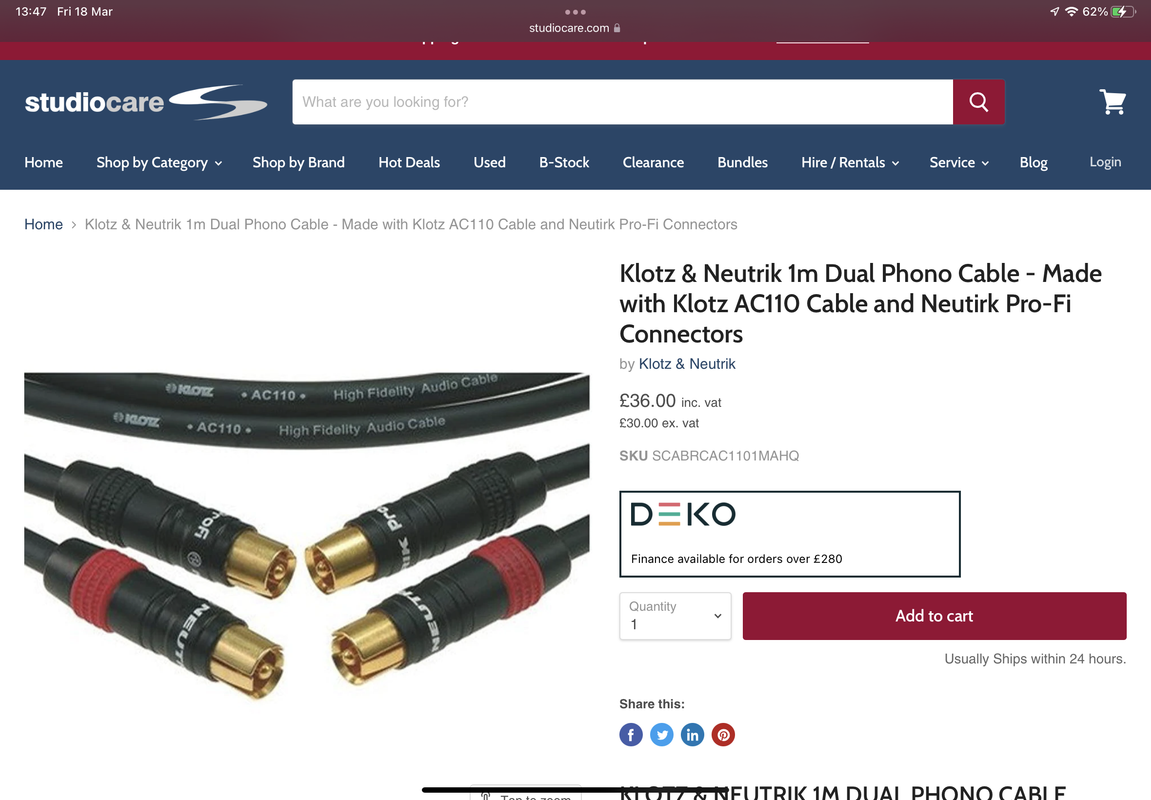Viewport: 1151px width, 800px height.
Task: Open the Clearance menu item
Action: (x=653, y=162)
